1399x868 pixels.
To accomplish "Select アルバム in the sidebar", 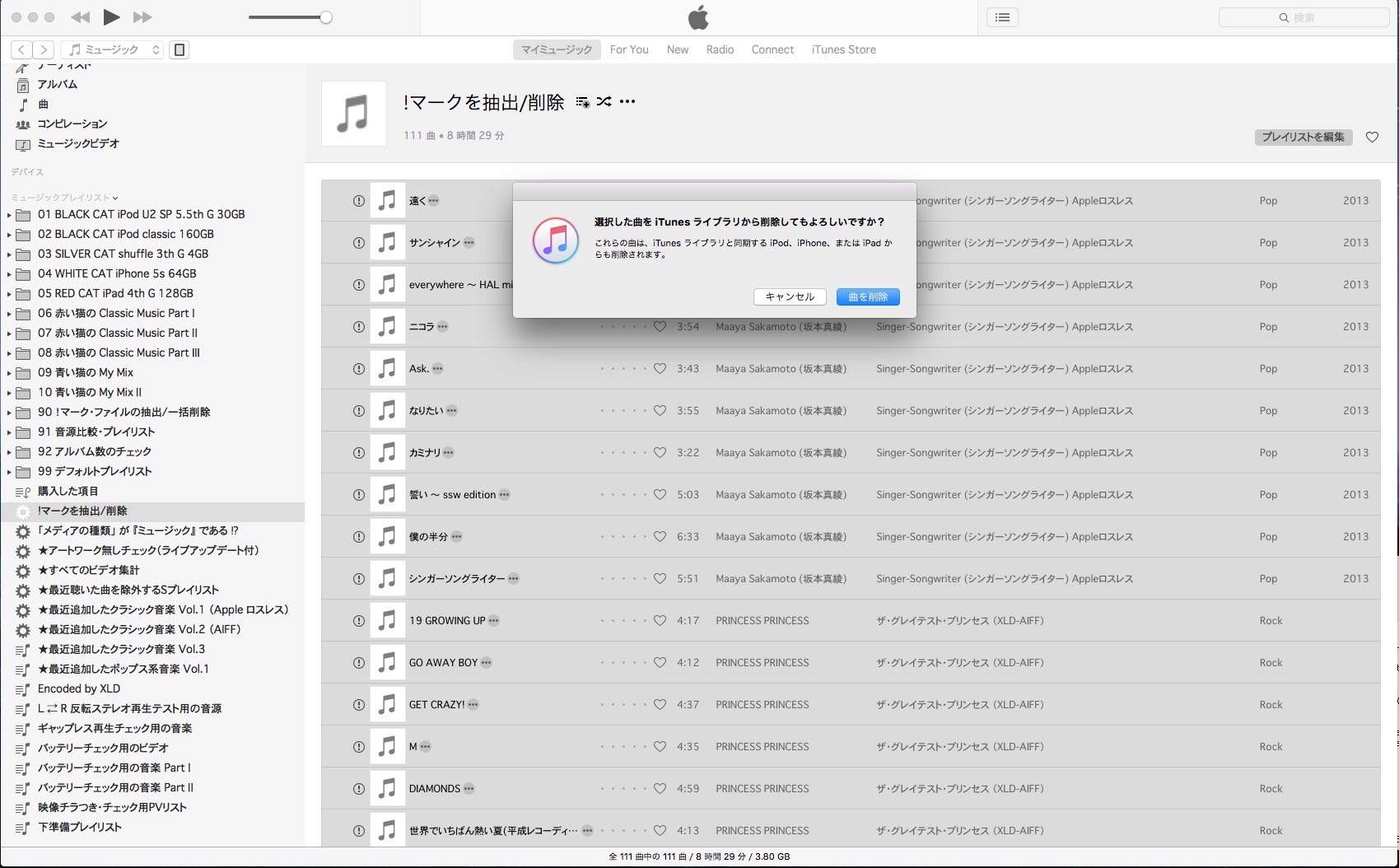I will tap(57, 84).
